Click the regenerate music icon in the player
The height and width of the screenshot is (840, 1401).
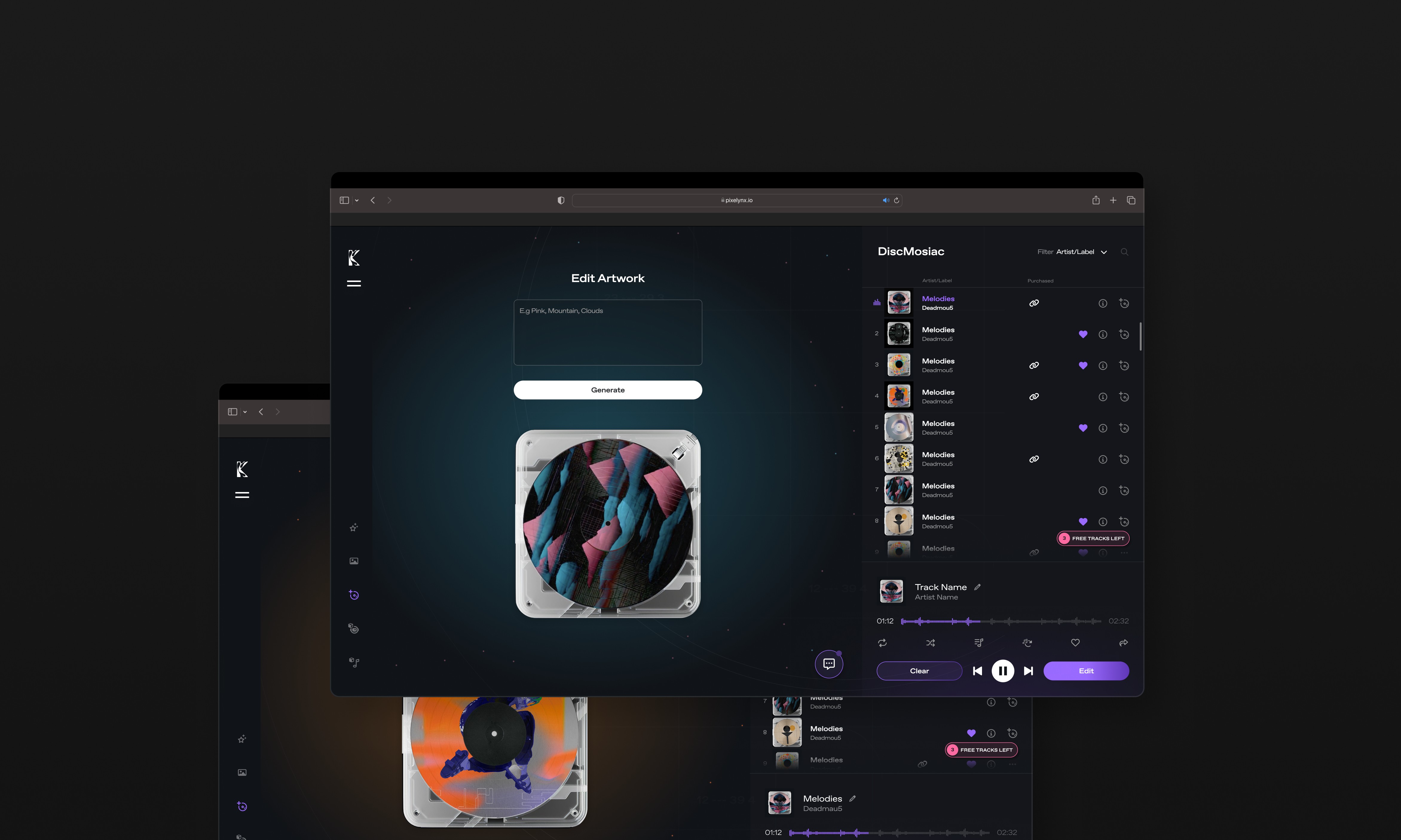(x=1027, y=643)
